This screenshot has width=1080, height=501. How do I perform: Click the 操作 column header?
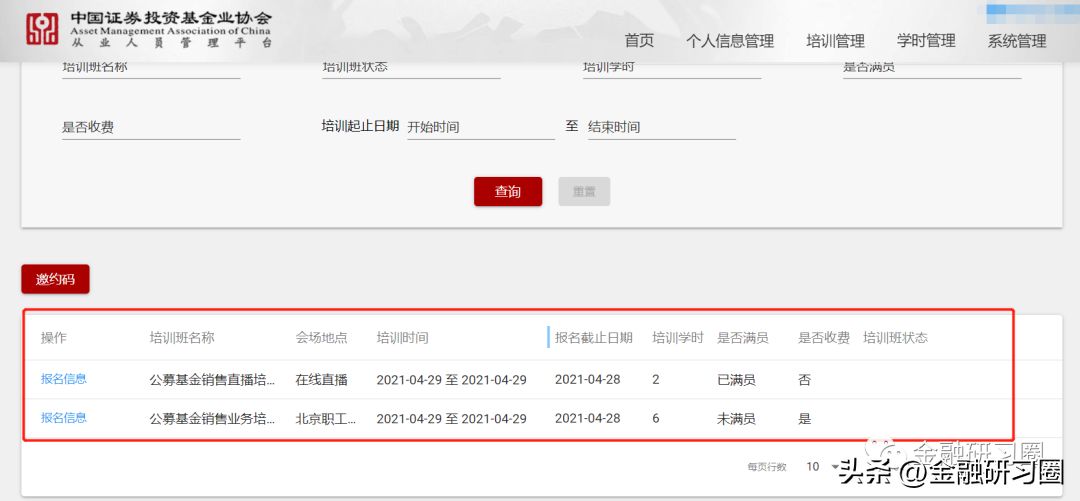tap(54, 338)
